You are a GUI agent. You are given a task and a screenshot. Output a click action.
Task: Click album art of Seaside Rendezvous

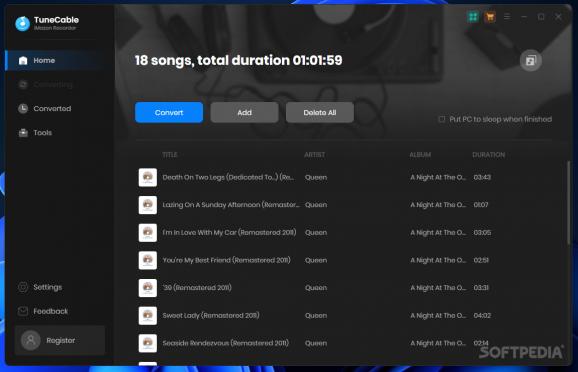(148, 343)
